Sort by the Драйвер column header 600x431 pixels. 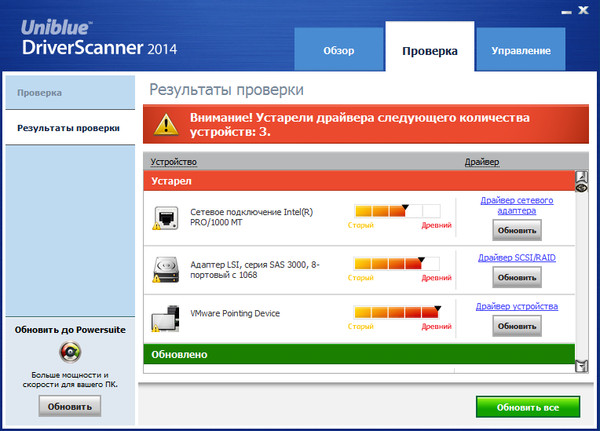tap(482, 162)
